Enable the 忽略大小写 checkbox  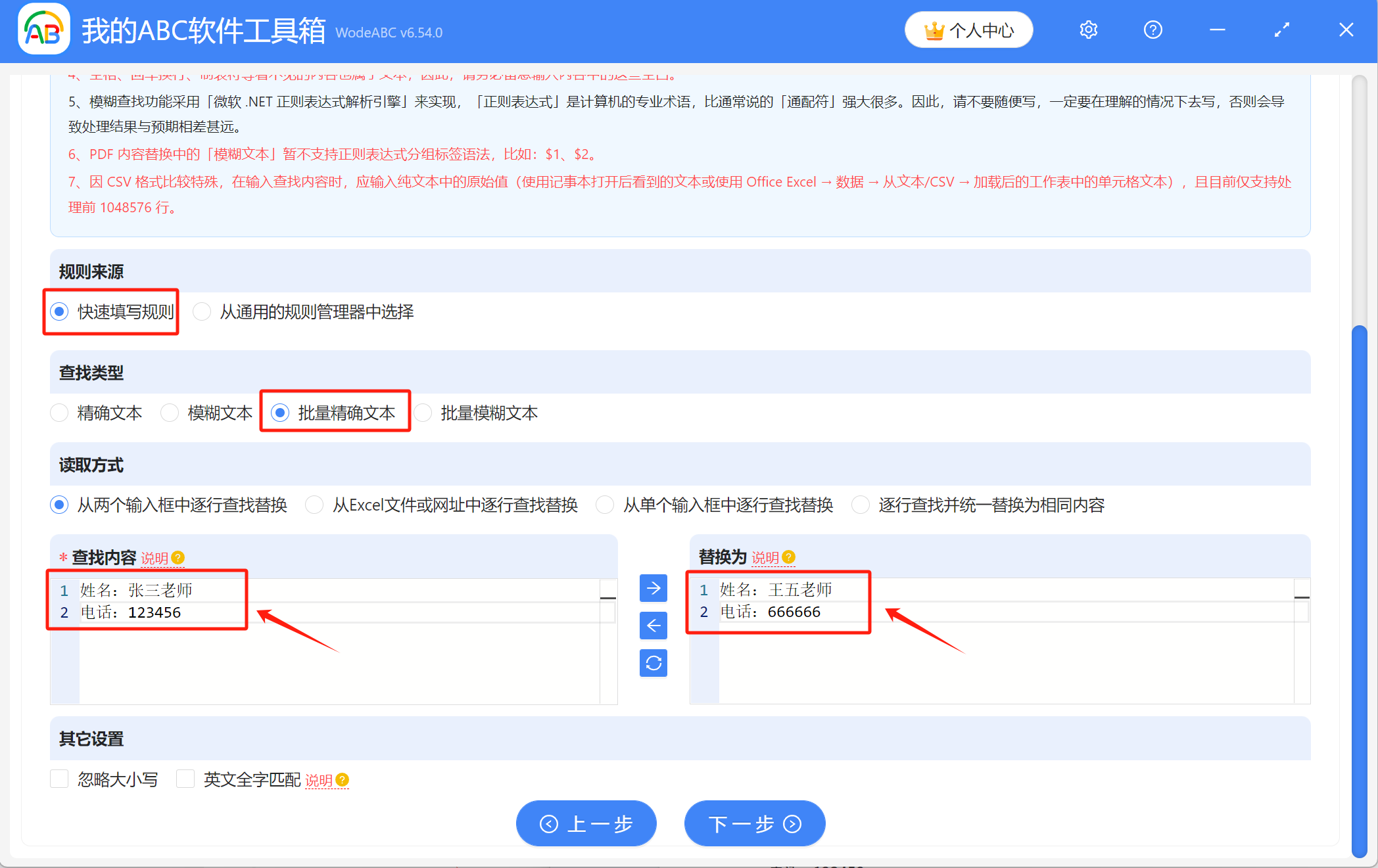pyautogui.click(x=59, y=779)
